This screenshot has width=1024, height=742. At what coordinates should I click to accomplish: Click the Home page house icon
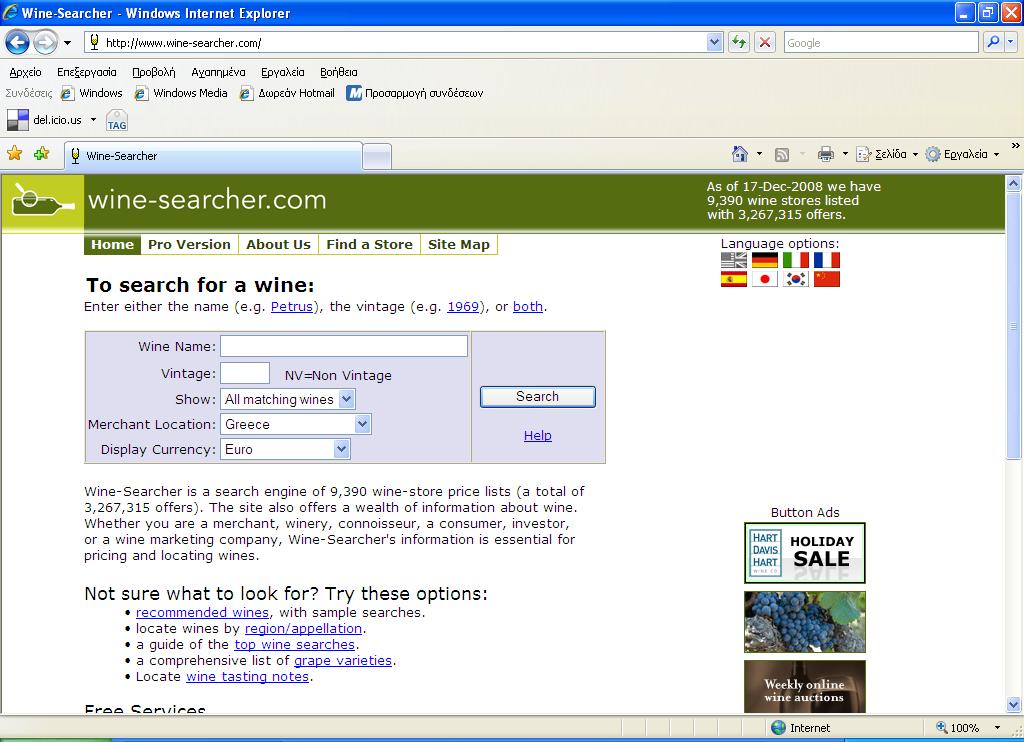[740, 154]
